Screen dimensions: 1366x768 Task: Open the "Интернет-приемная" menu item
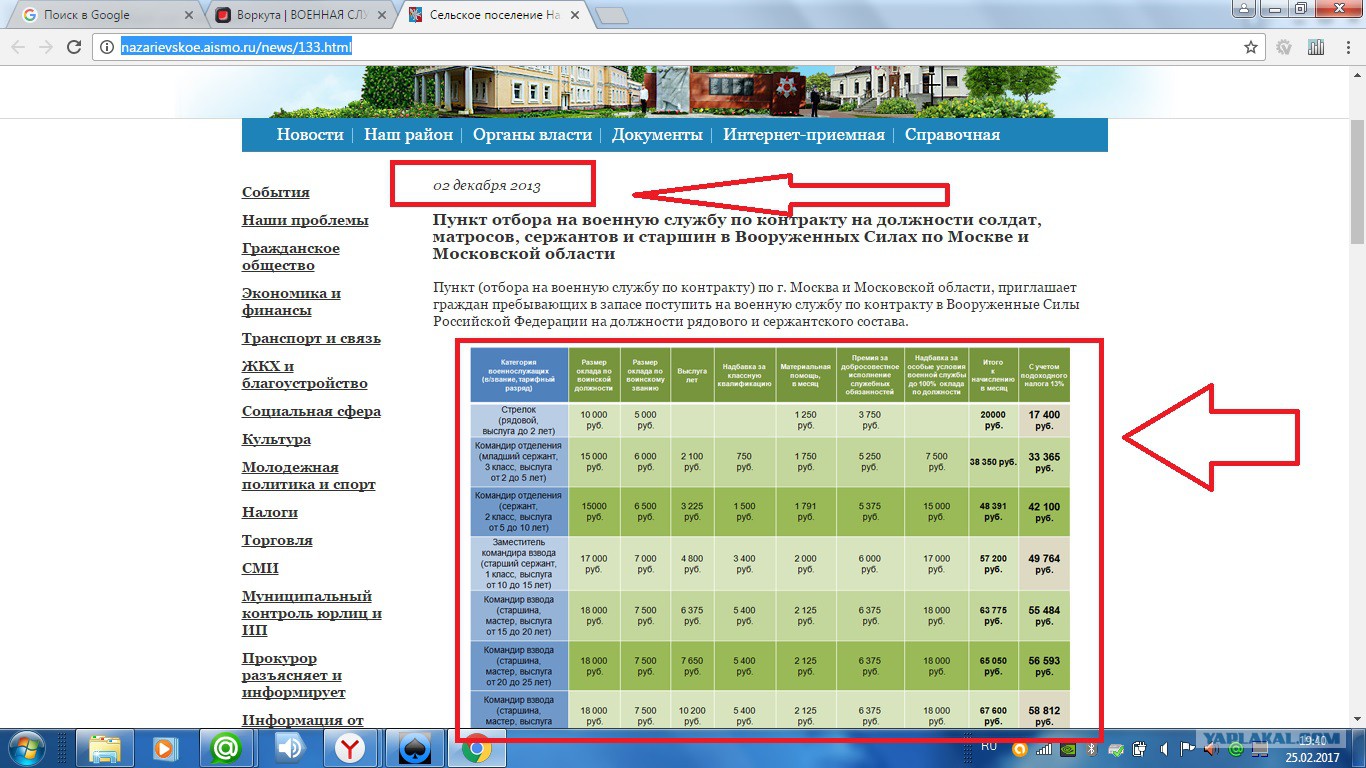point(804,135)
